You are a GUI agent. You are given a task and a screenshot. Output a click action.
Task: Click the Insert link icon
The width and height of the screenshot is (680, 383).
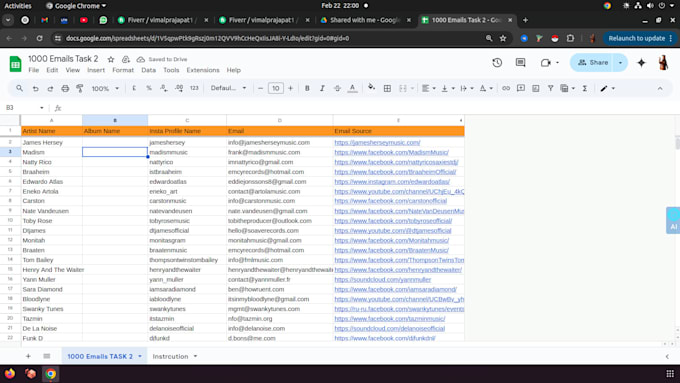506,88
